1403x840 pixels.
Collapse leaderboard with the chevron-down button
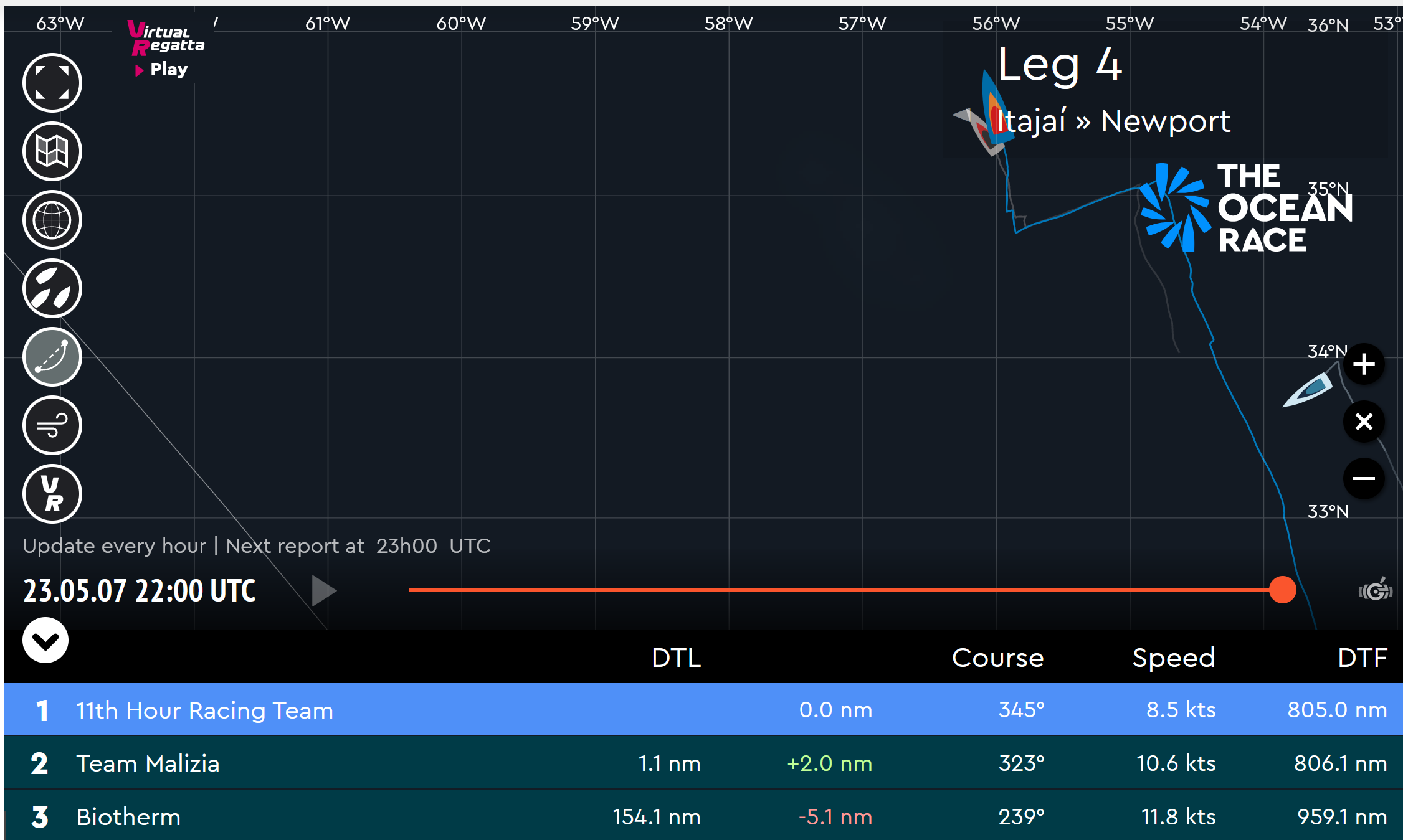(x=45, y=640)
